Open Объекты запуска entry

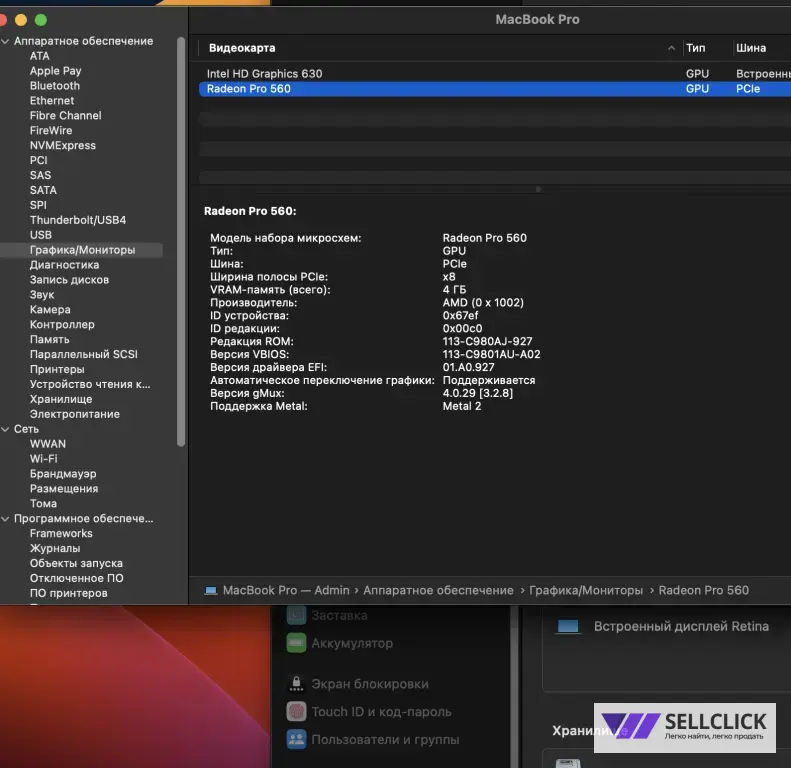point(76,564)
